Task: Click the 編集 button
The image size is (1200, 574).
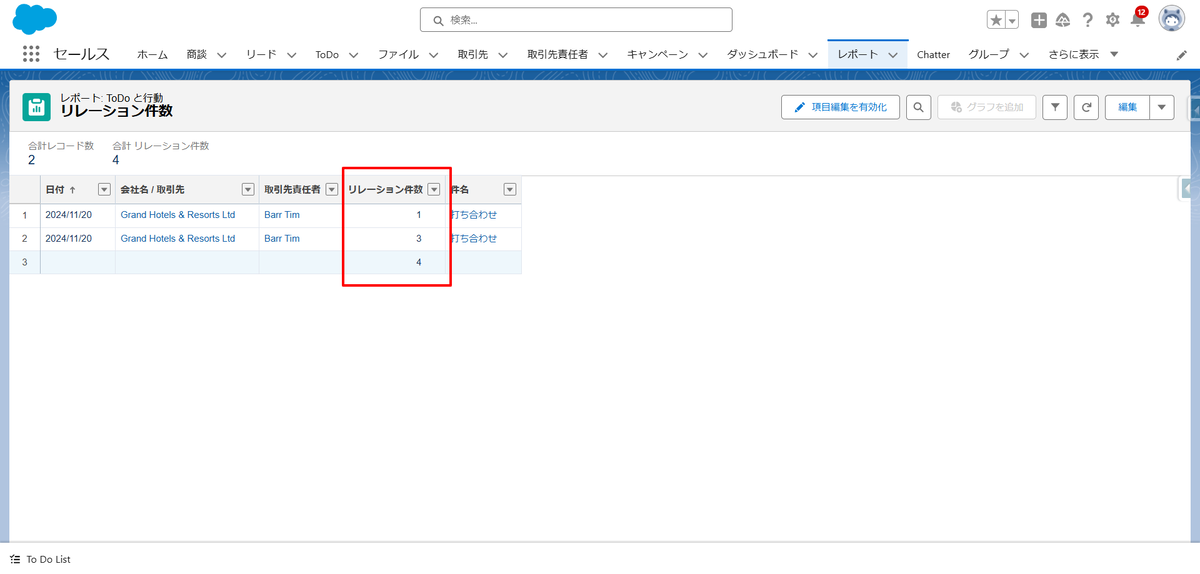Action: click(1127, 107)
